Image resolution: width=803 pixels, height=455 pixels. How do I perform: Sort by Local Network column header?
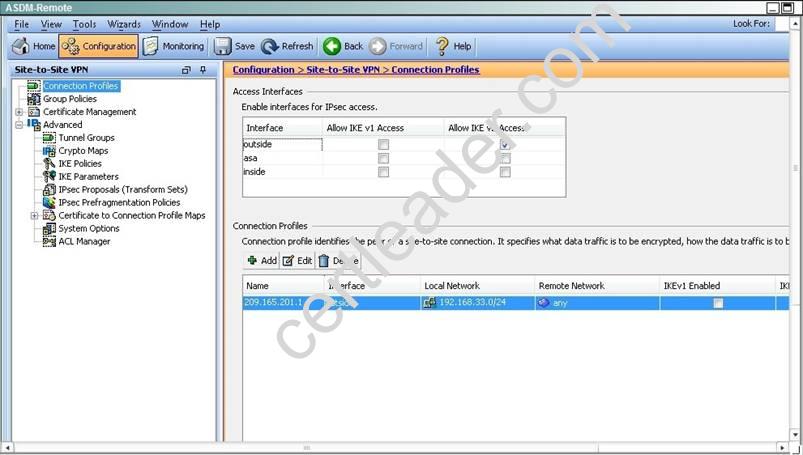(477, 286)
